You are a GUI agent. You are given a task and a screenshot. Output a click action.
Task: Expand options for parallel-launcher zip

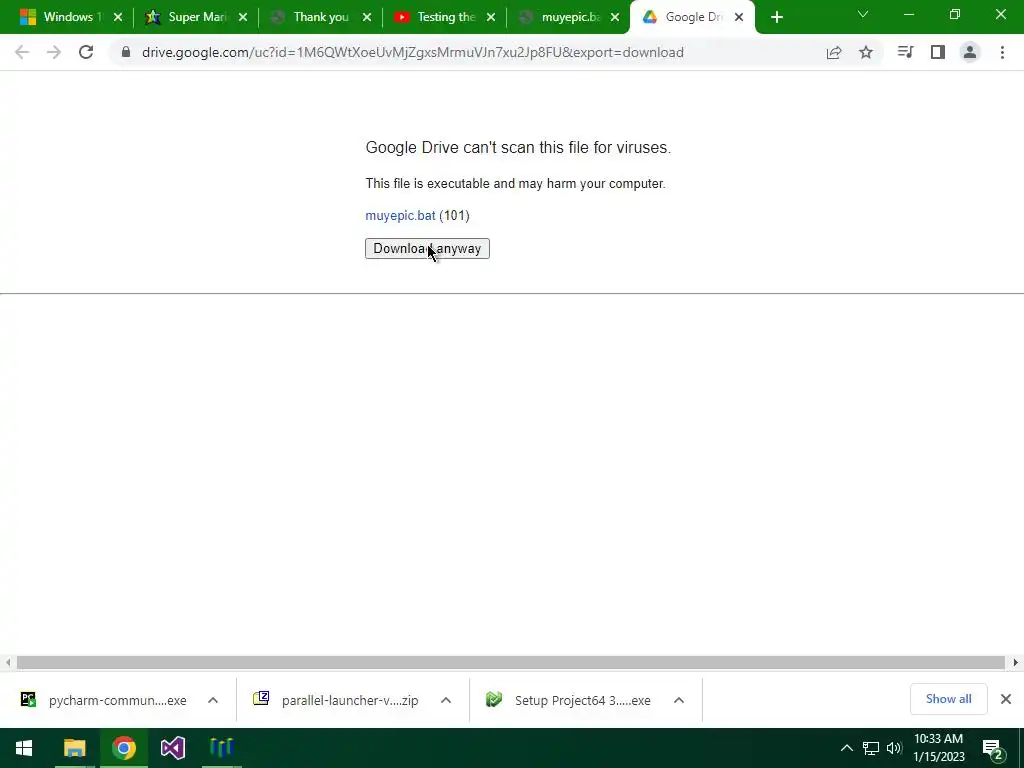[x=445, y=700]
